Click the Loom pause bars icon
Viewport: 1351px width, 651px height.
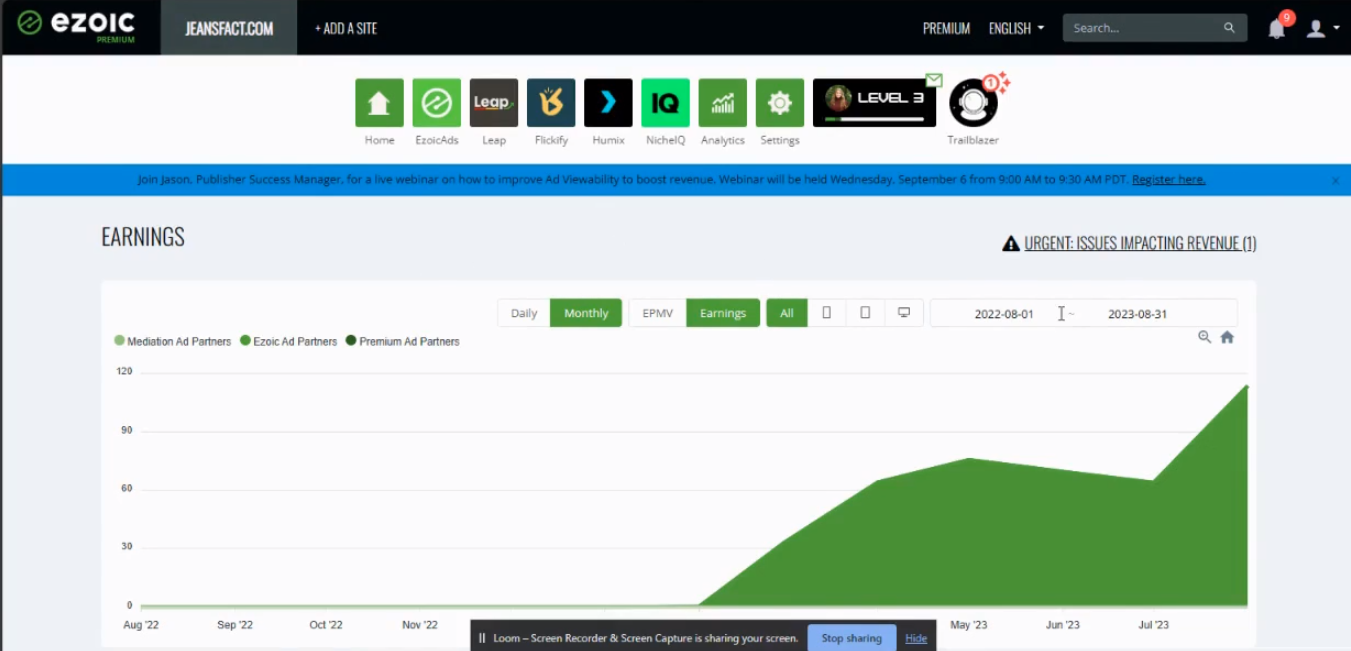coord(482,638)
